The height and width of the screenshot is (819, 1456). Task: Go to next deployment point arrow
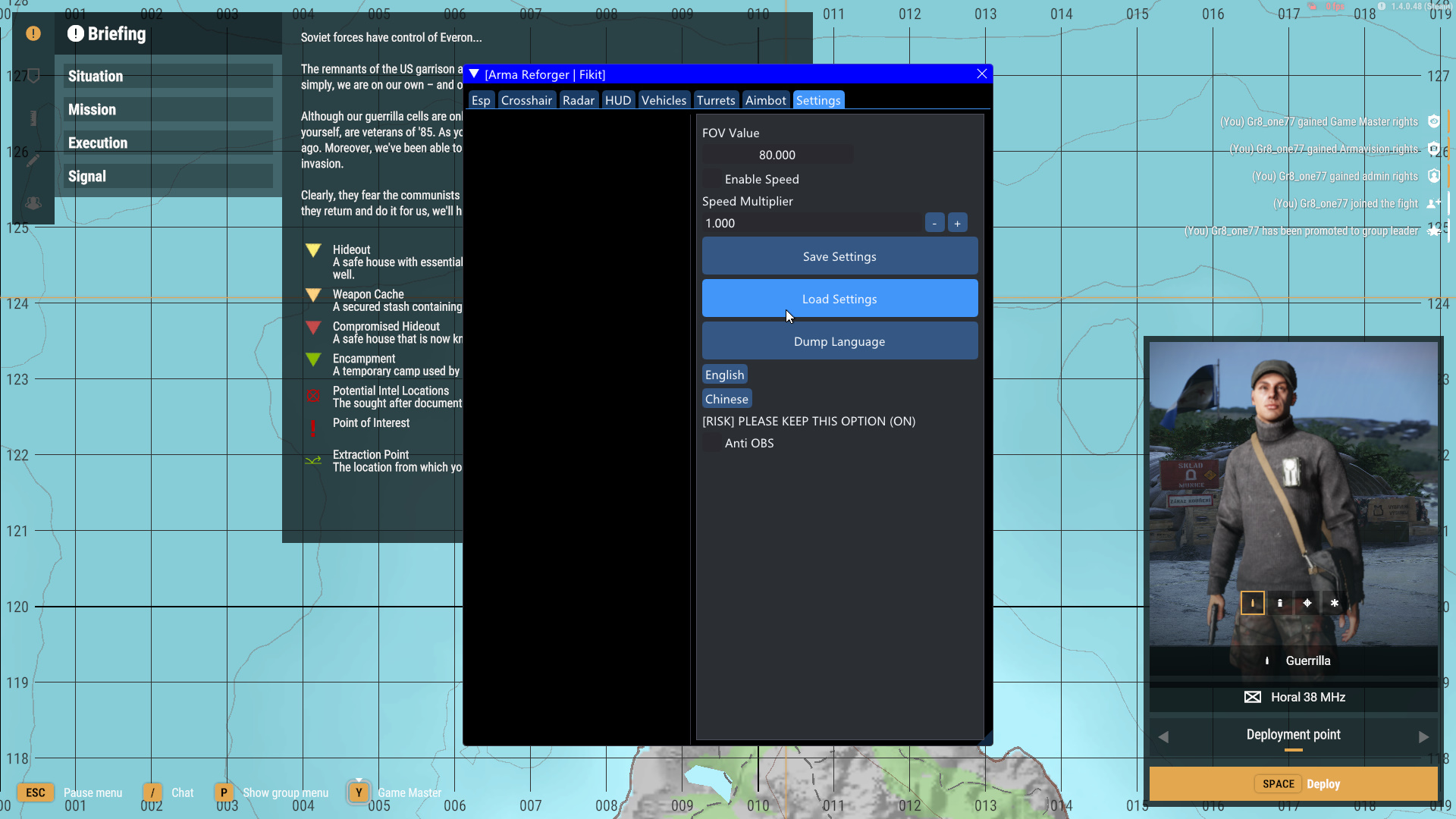click(x=1423, y=736)
